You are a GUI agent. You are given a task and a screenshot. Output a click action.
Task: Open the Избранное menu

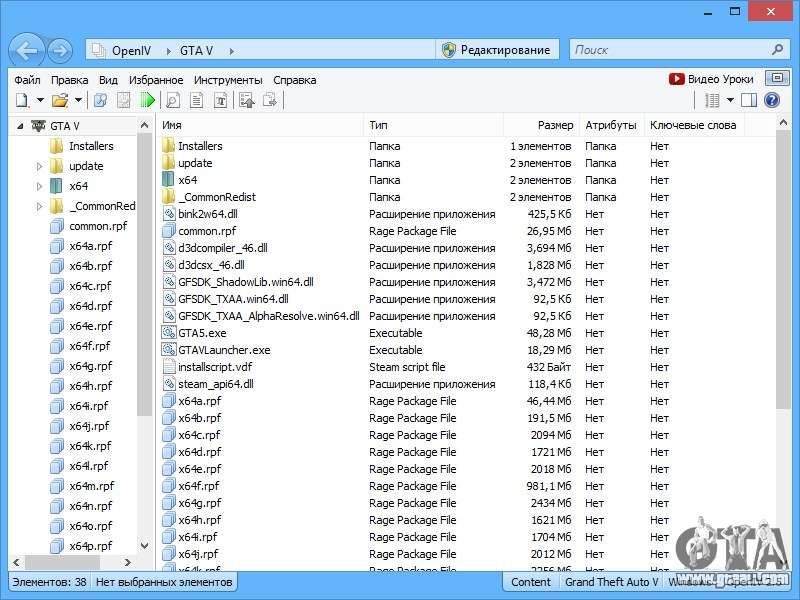tap(156, 80)
